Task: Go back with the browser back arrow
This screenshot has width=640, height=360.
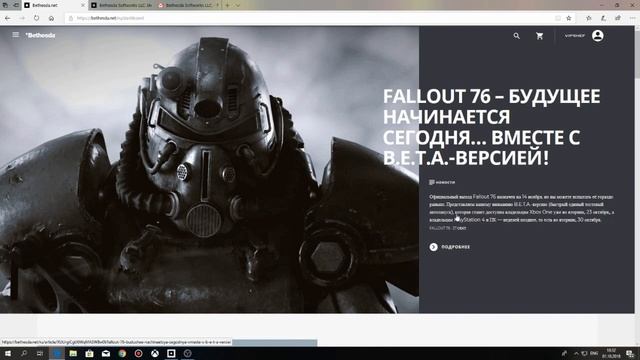Action: pos(8,18)
